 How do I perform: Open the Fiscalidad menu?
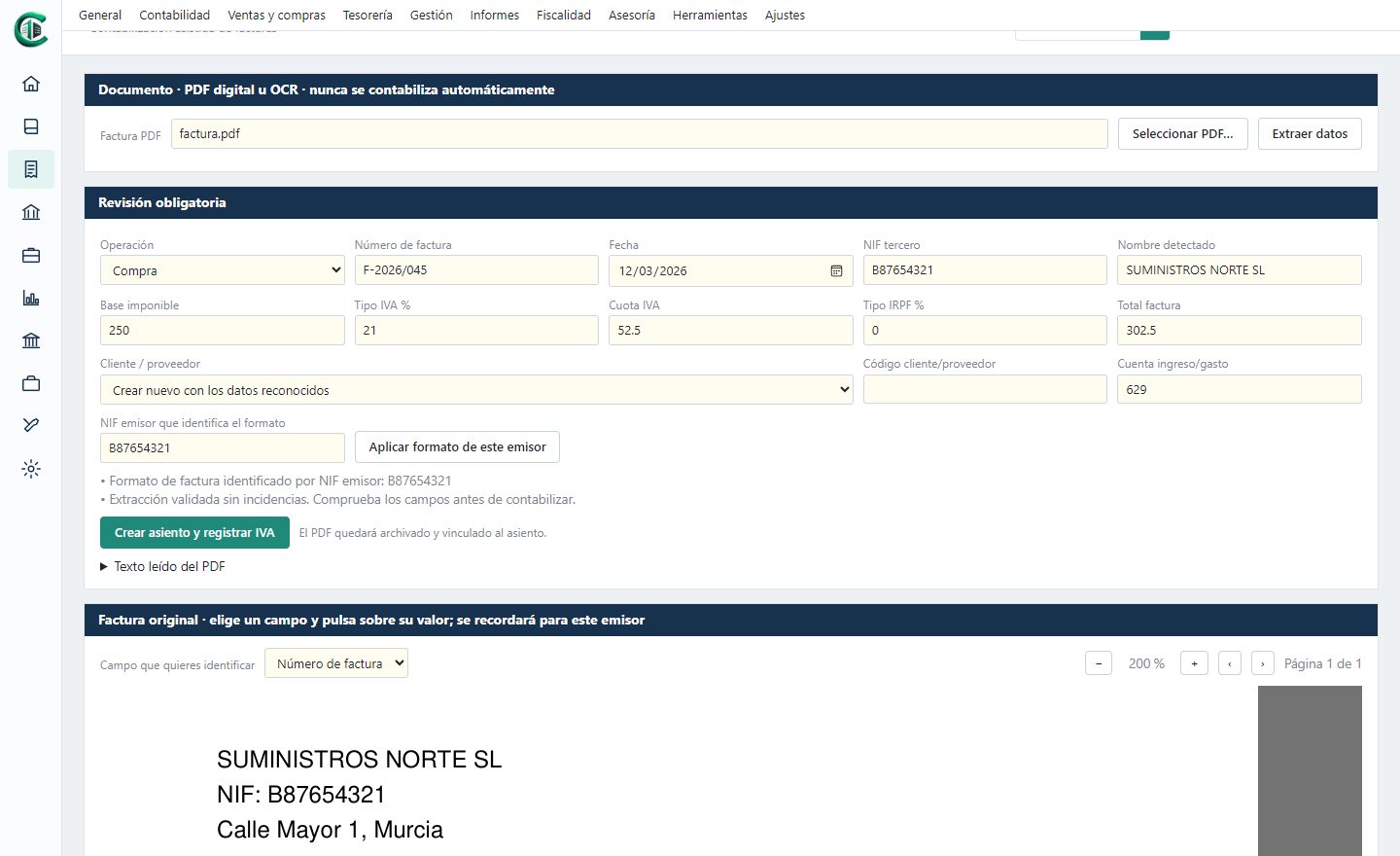coord(564,15)
